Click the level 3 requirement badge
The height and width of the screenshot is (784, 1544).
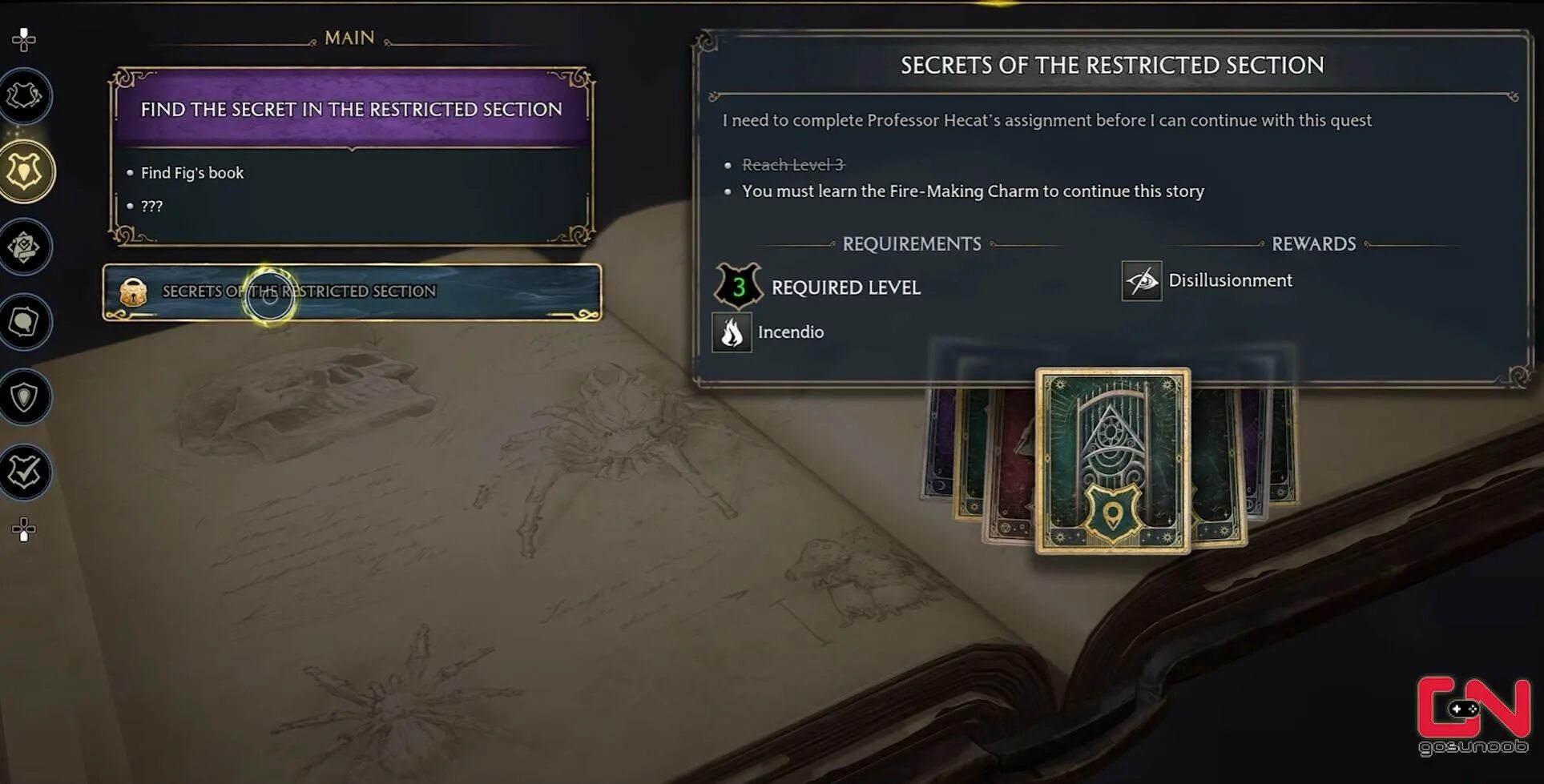point(738,286)
